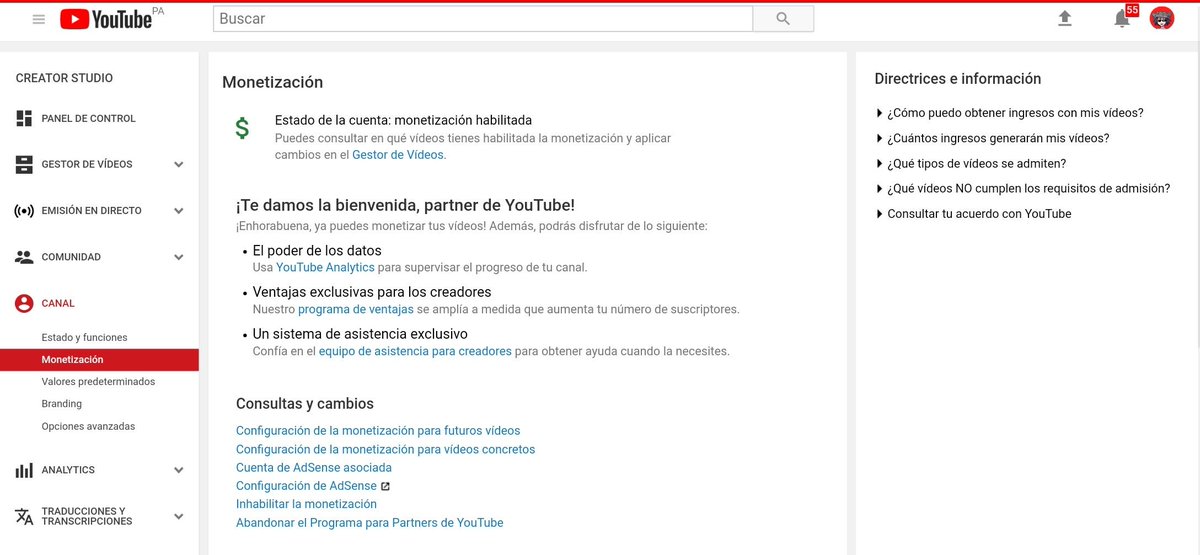Image resolution: width=1200 pixels, height=555 pixels.
Task: Click the Canal person icon
Action: coord(24,303)
